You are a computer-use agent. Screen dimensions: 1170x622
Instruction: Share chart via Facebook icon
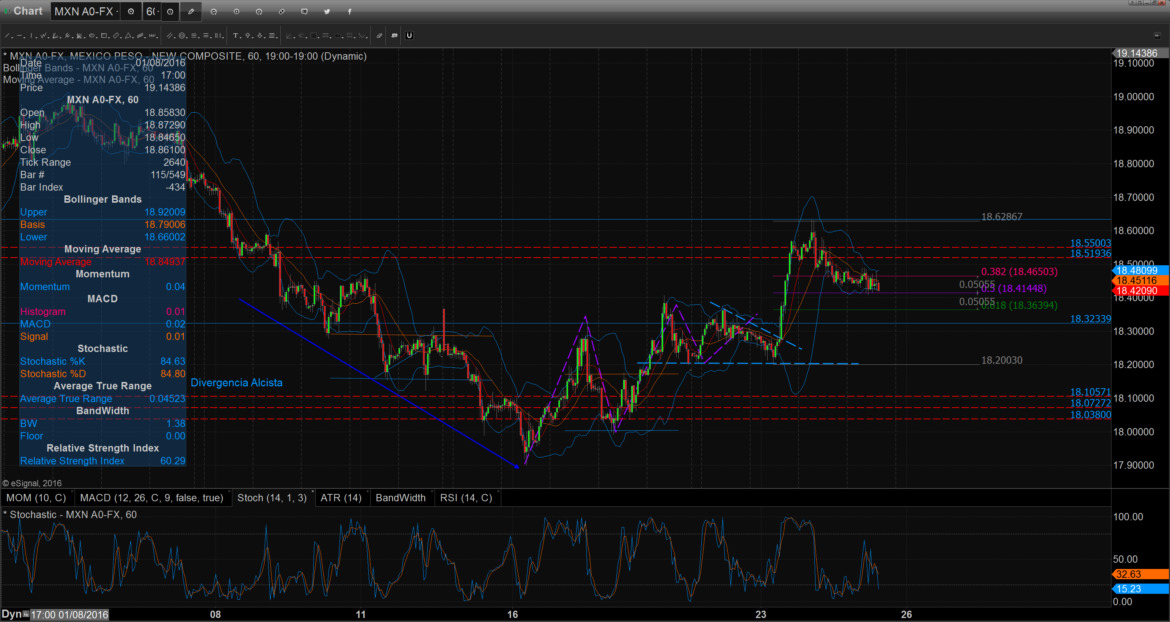pyautogui.click(x=349, y=12)
